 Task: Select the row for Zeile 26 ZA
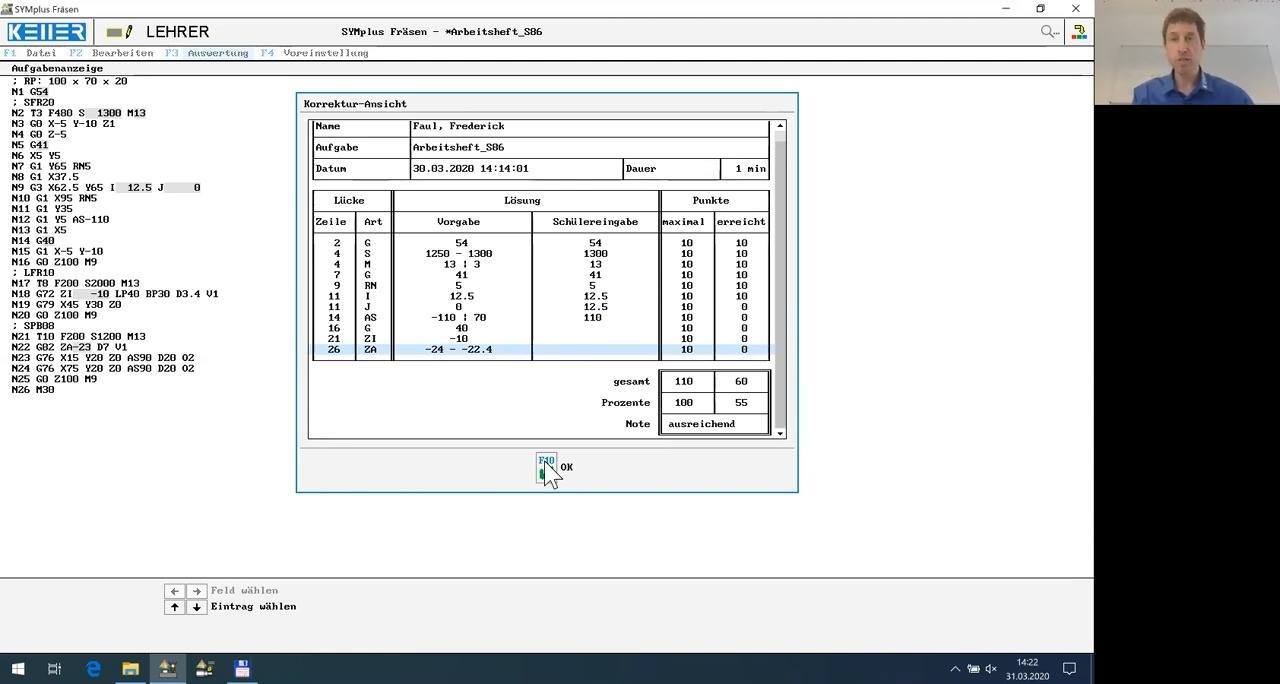542,349
